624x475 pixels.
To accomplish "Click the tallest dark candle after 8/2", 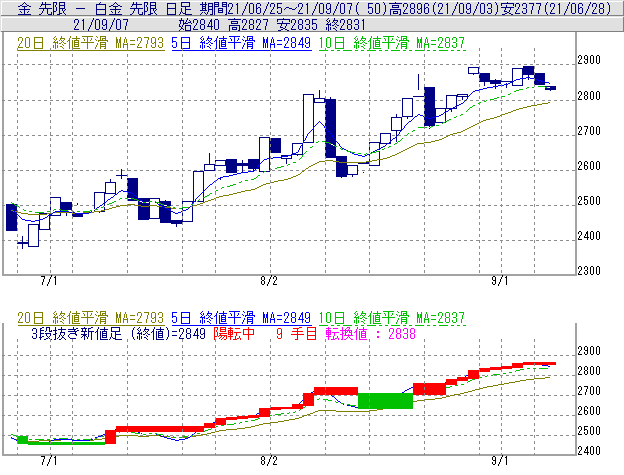I will pos(330,128).
